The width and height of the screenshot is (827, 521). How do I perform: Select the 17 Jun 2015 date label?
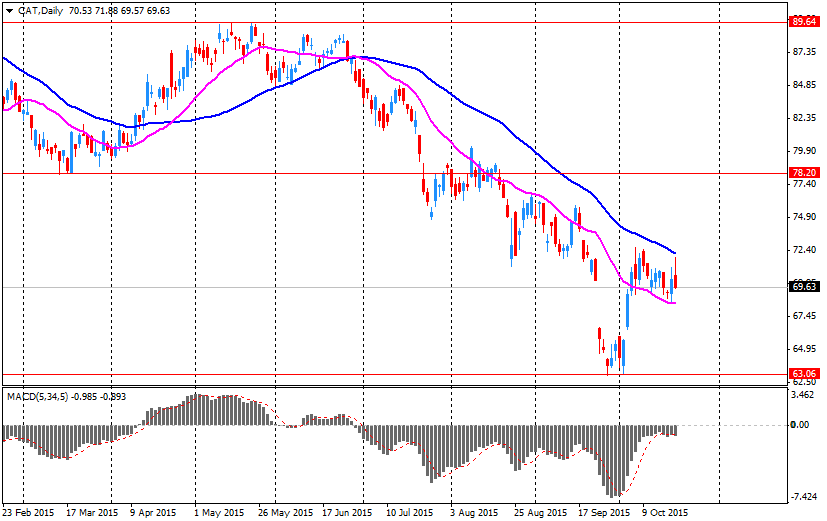[x=347, y=513]
